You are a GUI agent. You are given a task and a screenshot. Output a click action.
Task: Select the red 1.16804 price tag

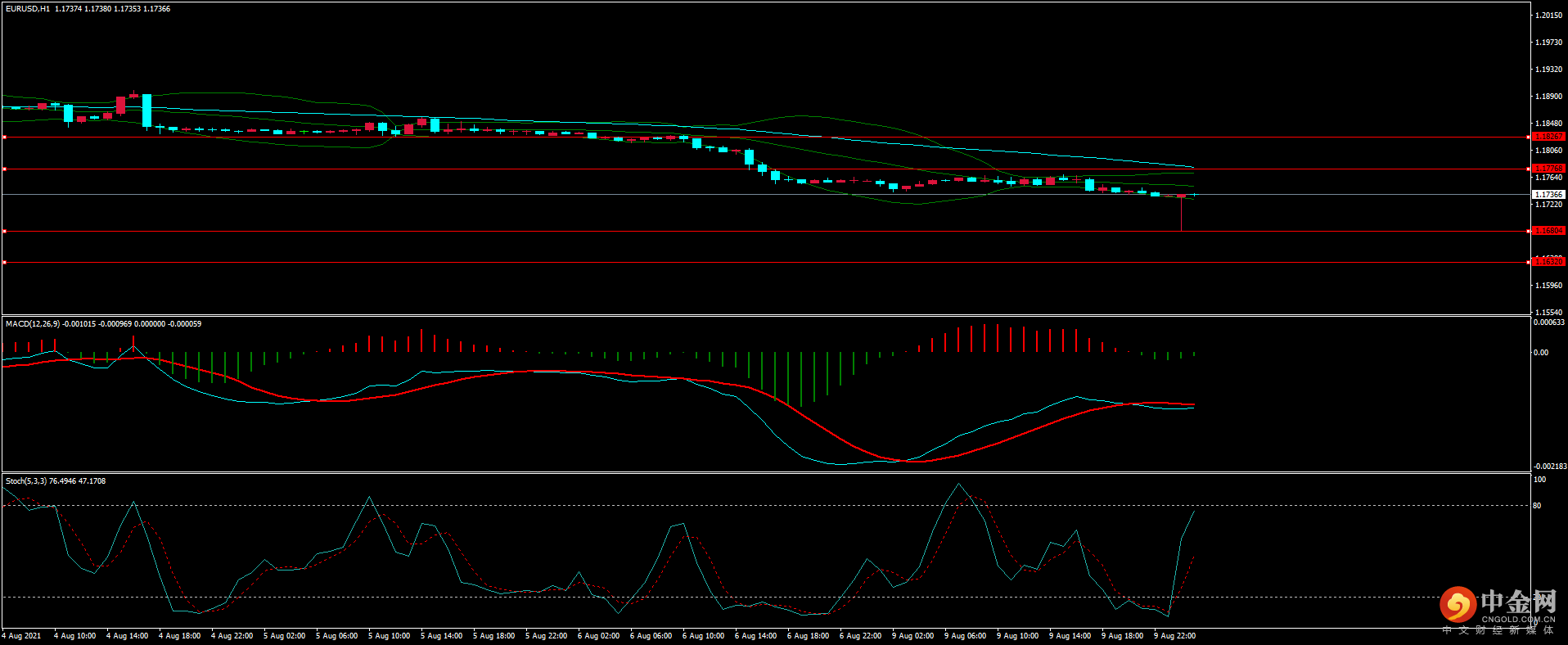pyautogui.click(x=1548, y=231)
